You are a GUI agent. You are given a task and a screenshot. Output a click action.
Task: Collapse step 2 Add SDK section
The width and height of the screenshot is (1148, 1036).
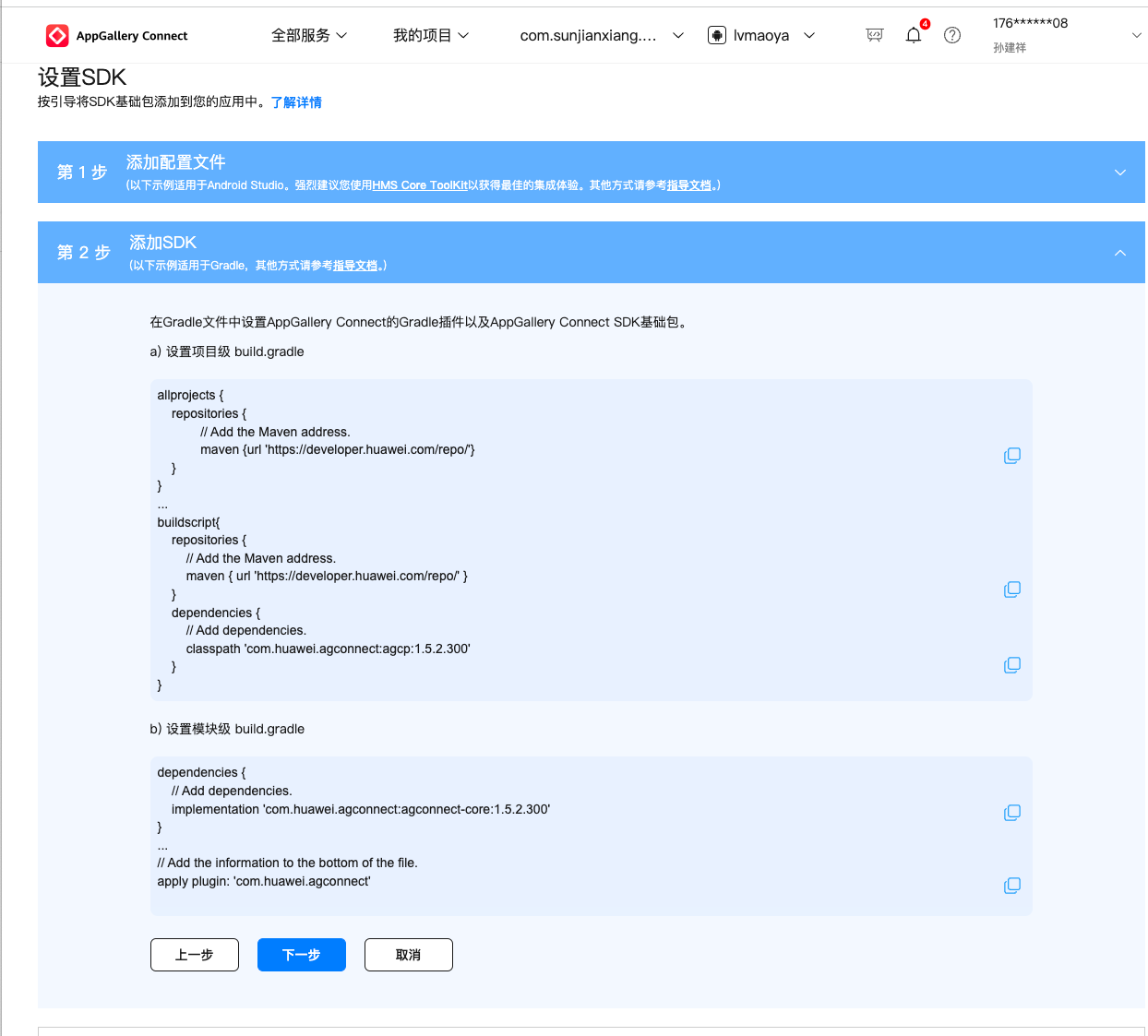pyautogui.click(x=1119, y=253)
